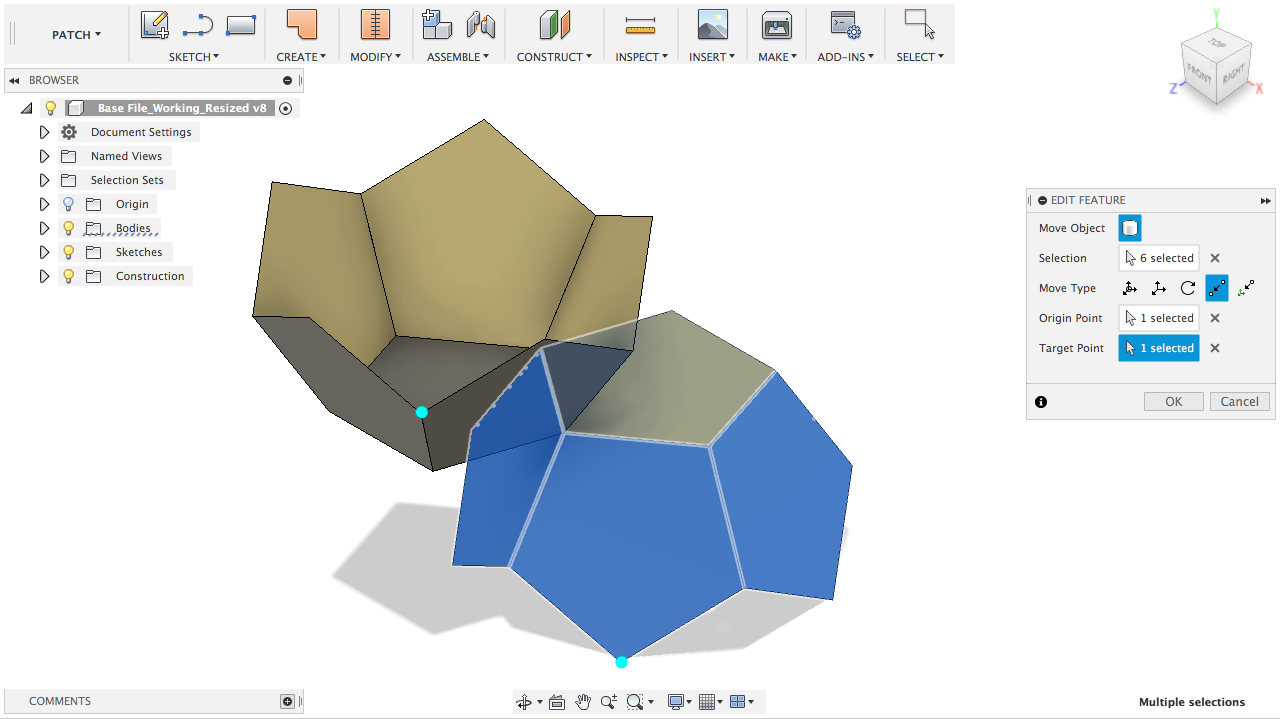The width and height of the screenshot is (1280, 719).
Task: Open the INSPECT menu
Action: [x=641, y=57]
